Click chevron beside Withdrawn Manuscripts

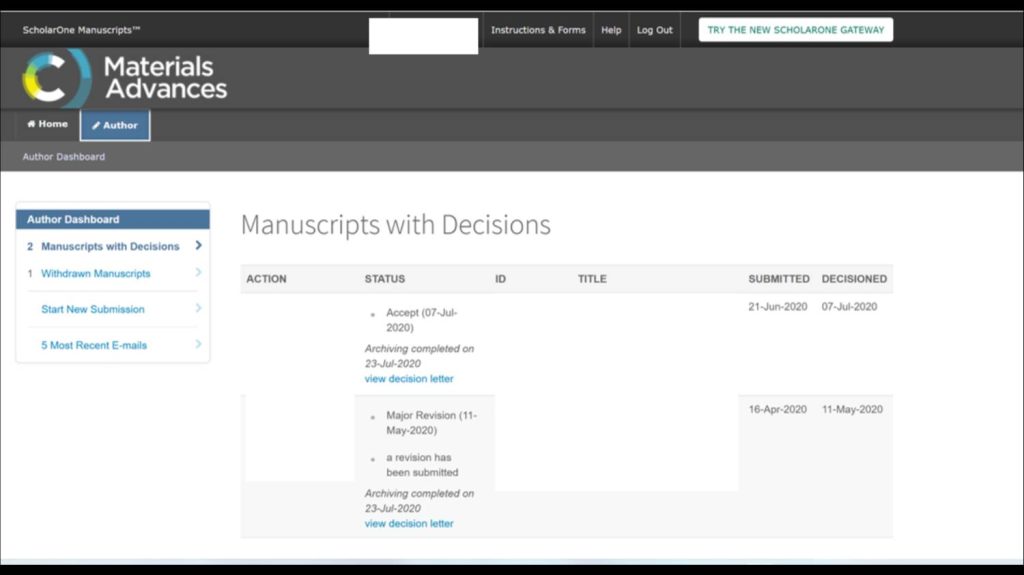click(199, 272)
